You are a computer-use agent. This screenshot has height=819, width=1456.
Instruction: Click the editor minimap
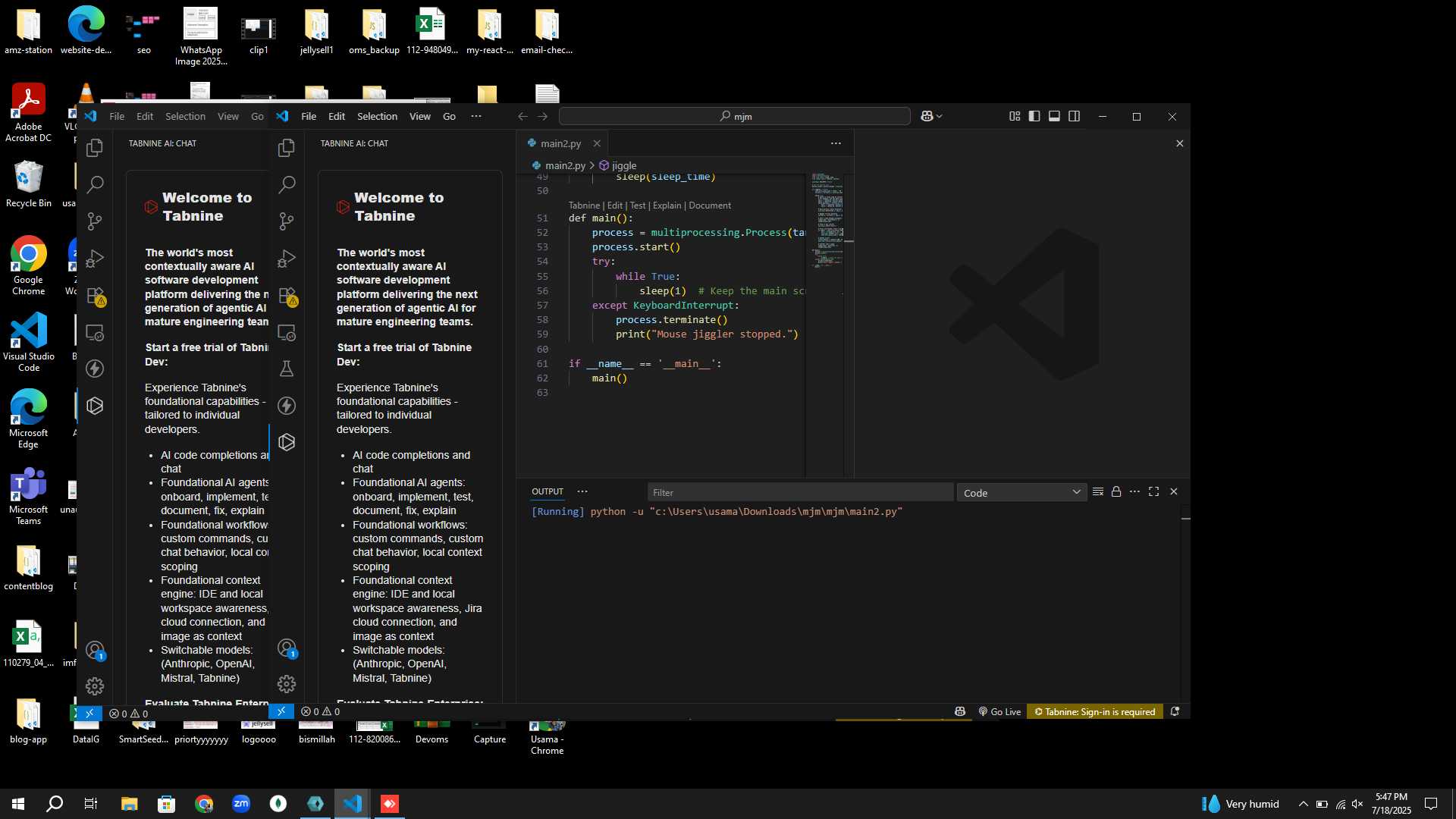[827, 221]
